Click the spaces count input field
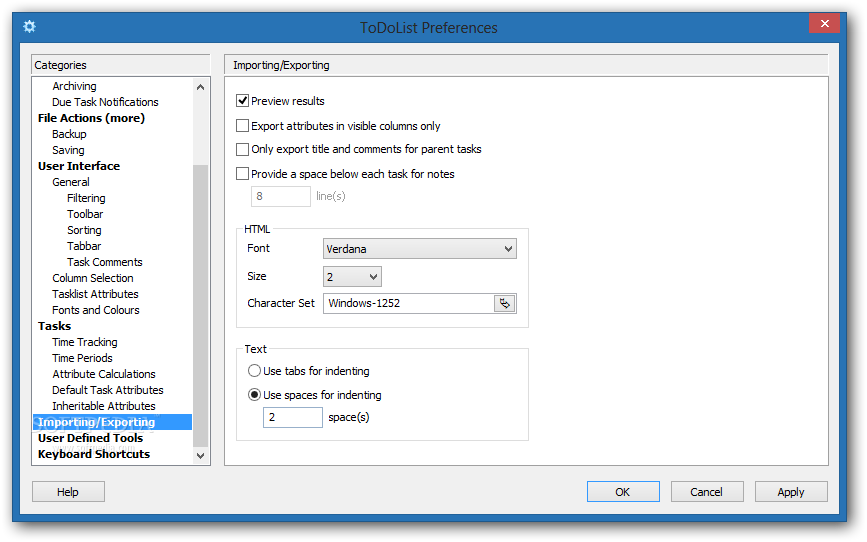The image size is (867, 542). 293,417
